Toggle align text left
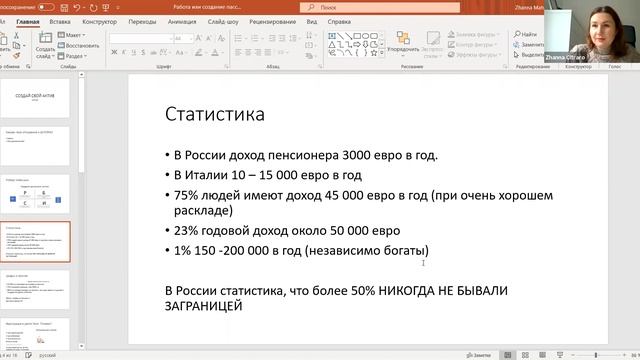 coord(238,52)
